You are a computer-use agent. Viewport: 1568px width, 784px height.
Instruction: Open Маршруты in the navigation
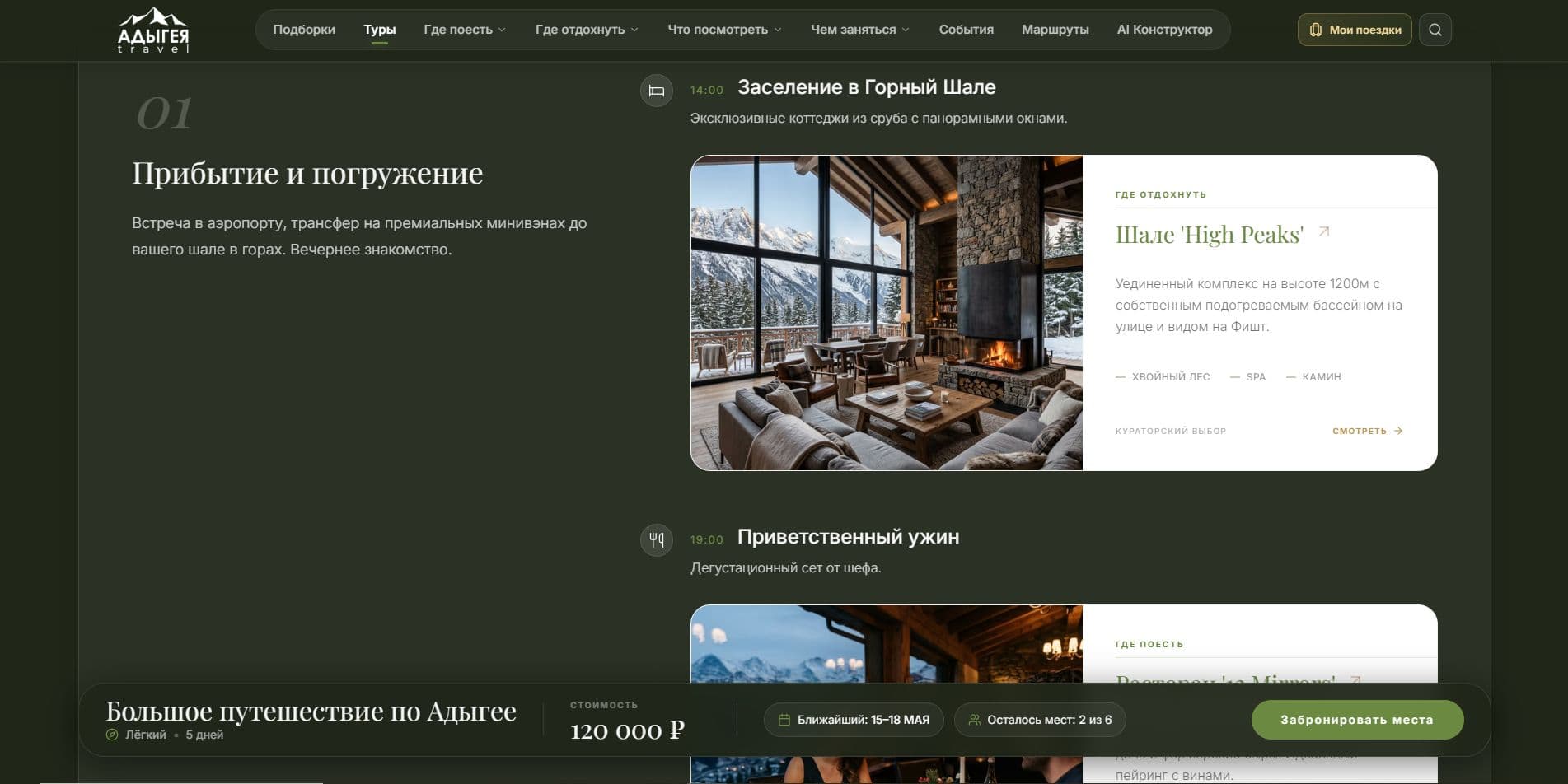[1055, 30]
